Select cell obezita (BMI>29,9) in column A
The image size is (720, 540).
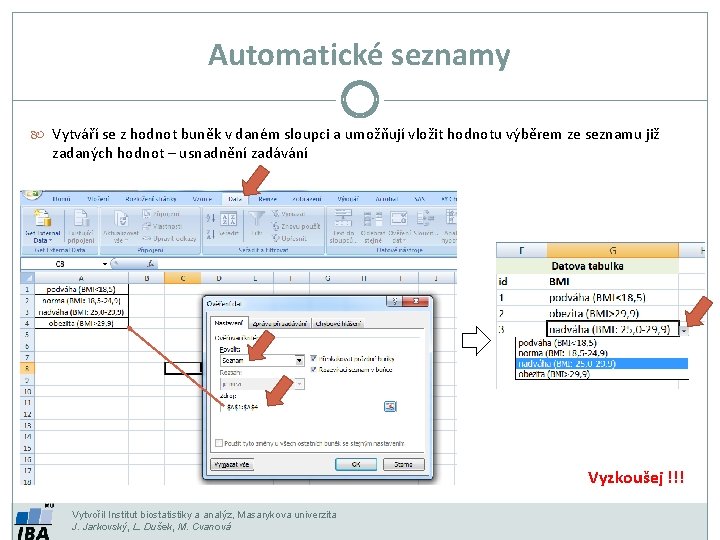(81, 323)
